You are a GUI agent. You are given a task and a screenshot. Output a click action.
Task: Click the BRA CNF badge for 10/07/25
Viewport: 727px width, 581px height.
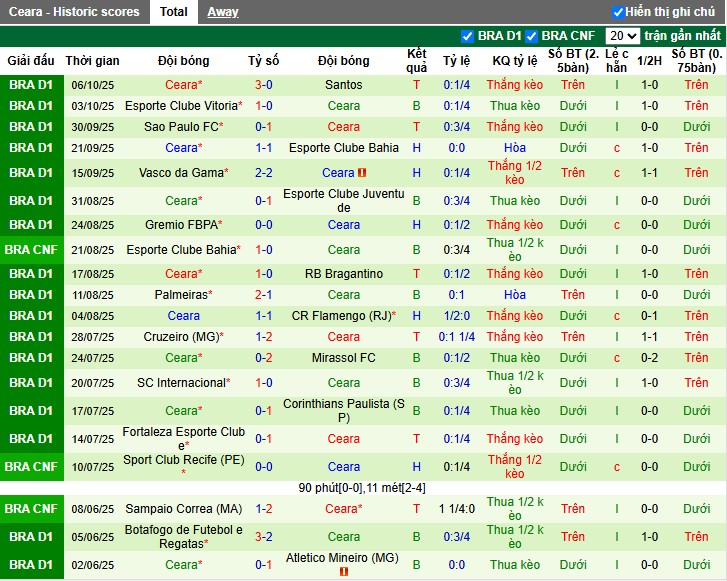[31, 466]
